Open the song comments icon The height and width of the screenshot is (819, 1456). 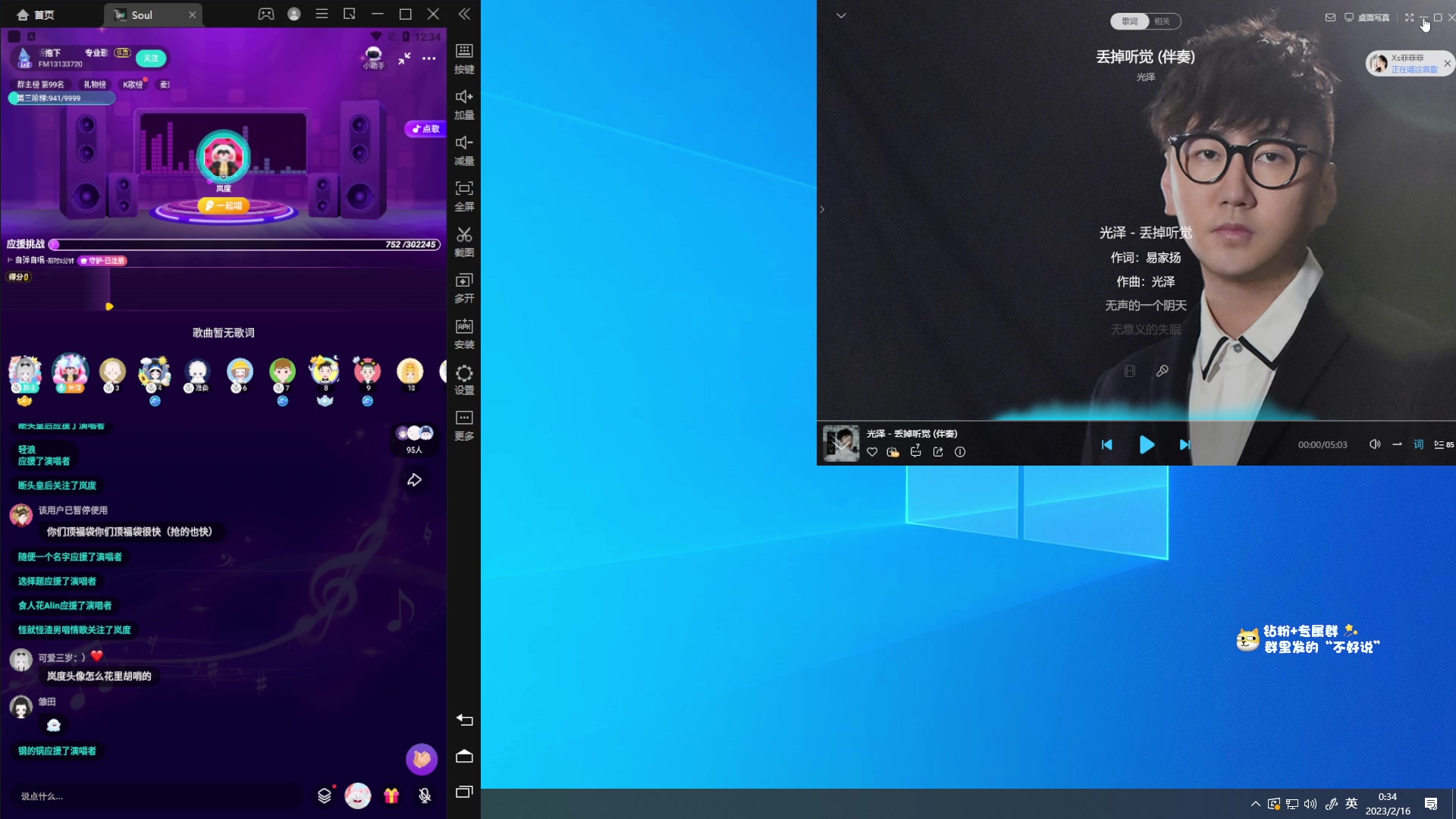tap(915, 452)
